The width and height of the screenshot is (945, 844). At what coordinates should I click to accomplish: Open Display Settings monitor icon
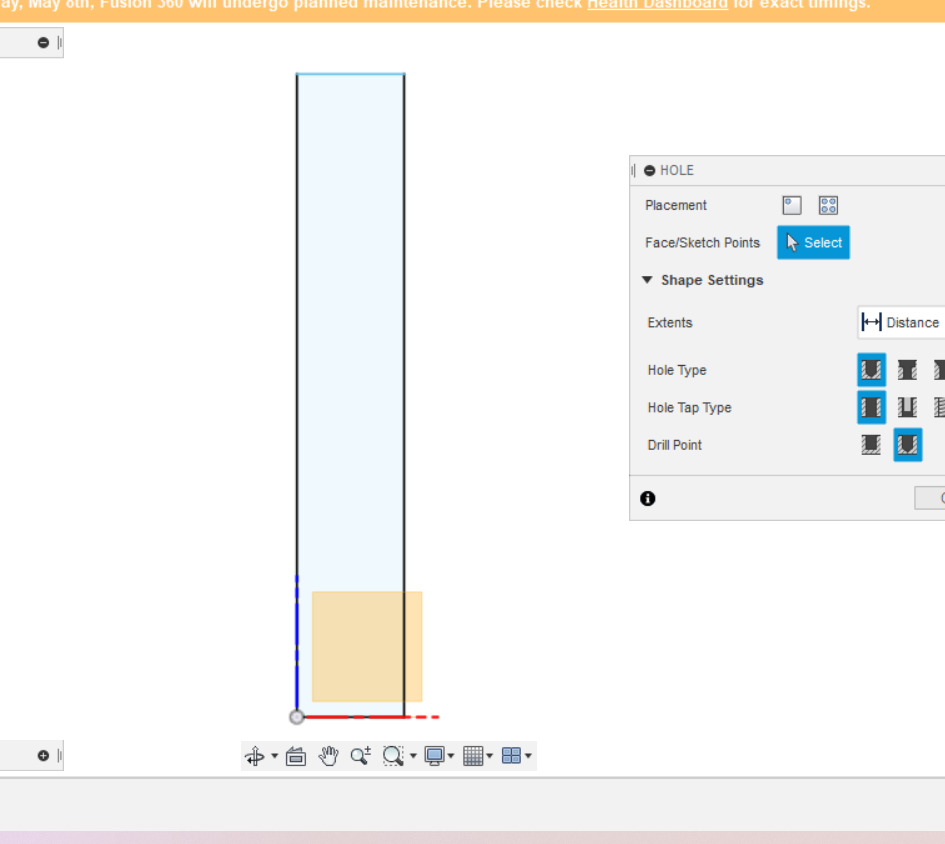pyautogui.click(x=434, y=755)
